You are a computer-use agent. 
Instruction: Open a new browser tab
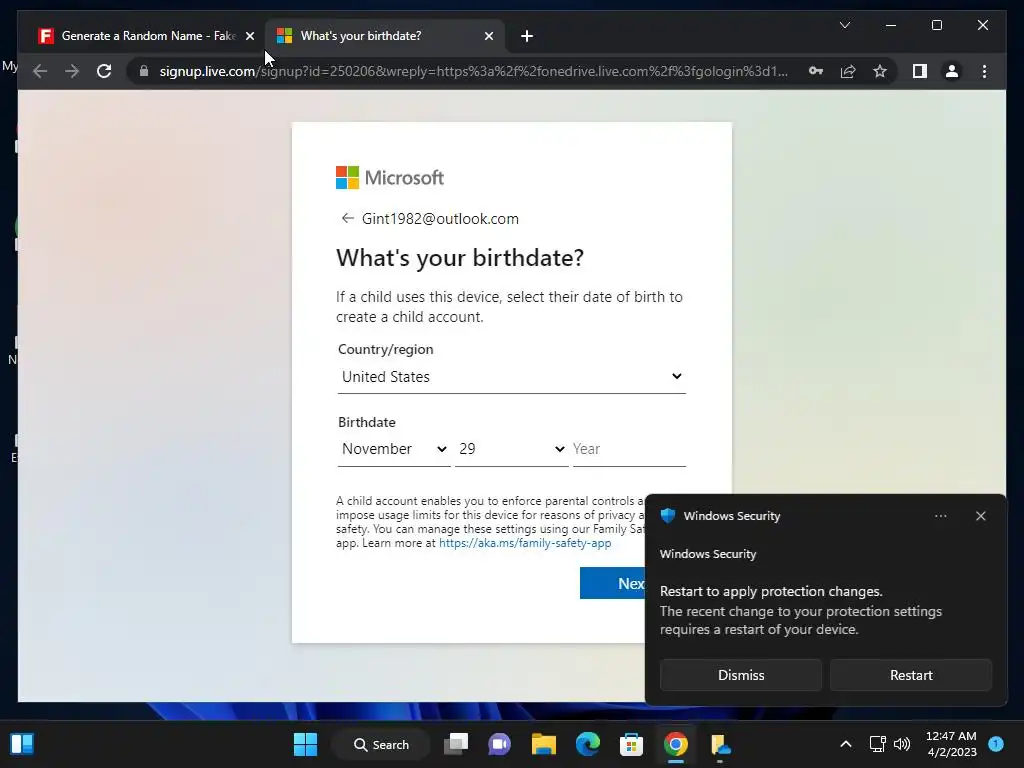click(527, 36)
